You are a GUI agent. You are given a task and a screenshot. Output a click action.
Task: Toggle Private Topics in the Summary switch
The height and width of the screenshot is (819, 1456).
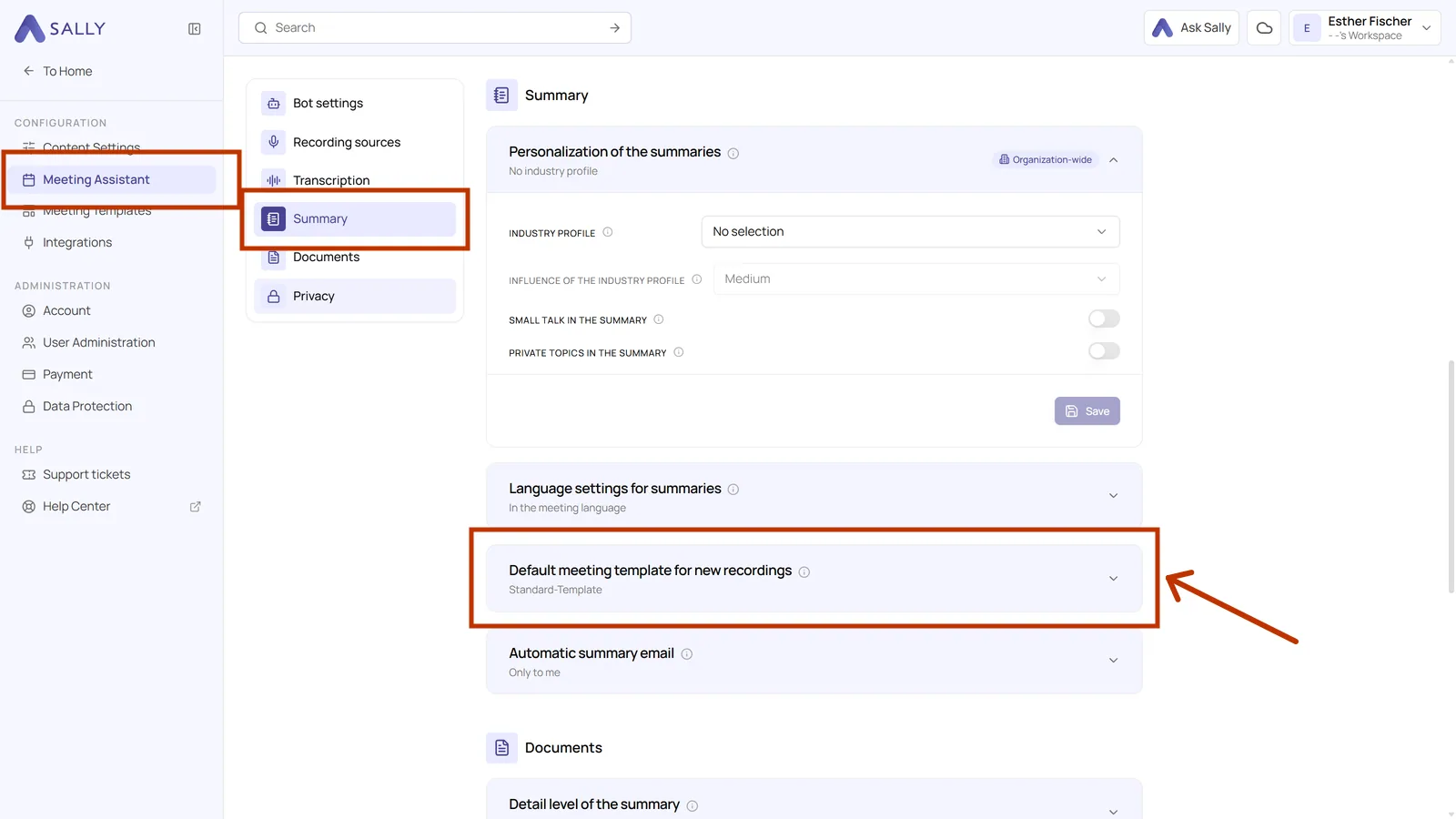coord(1104,351)
